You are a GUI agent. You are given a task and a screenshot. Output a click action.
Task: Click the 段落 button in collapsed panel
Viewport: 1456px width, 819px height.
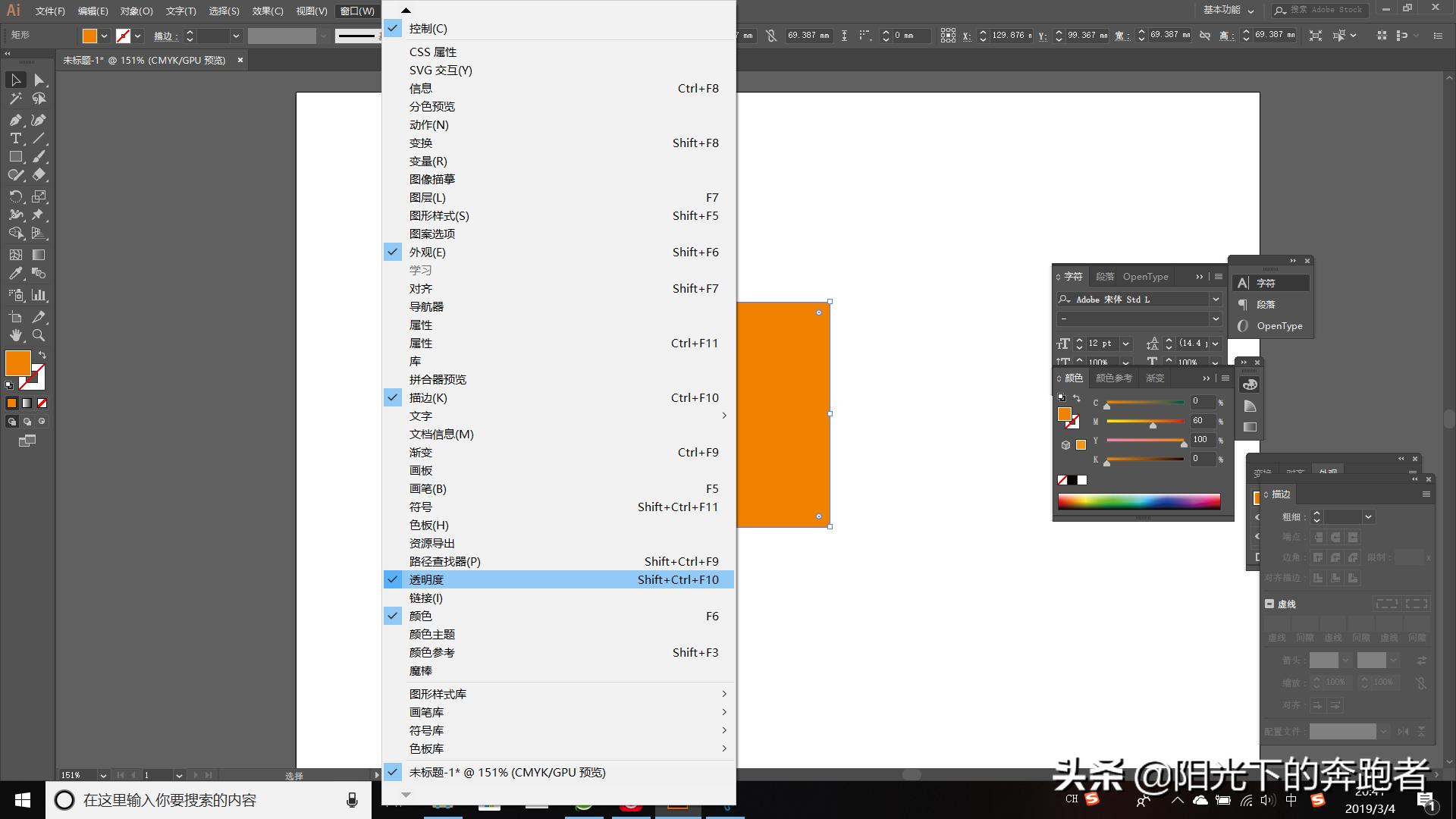pyautogui.click(x=1266, y=304)
